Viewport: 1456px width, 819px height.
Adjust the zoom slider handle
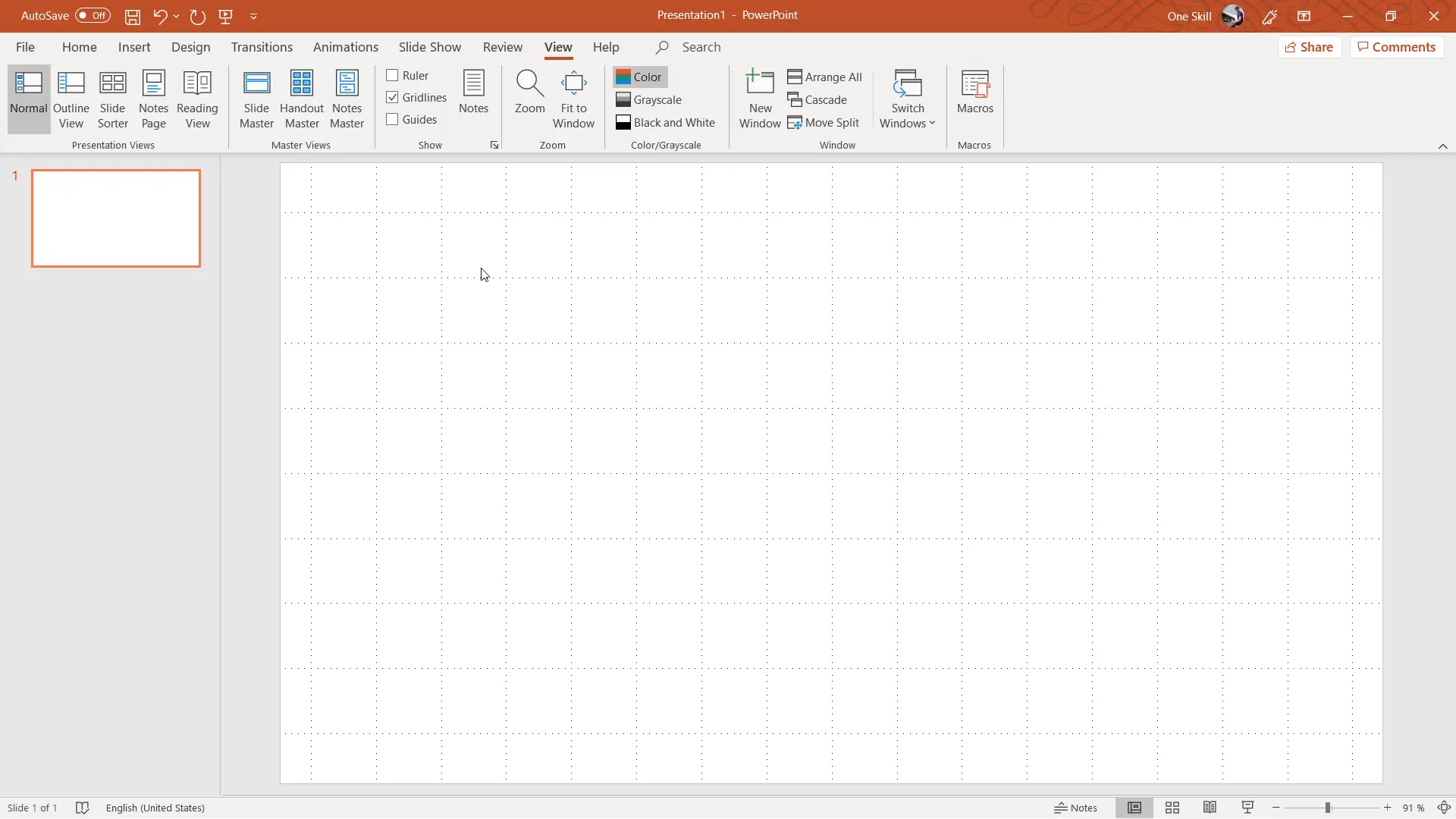[x=1328, y=808]
